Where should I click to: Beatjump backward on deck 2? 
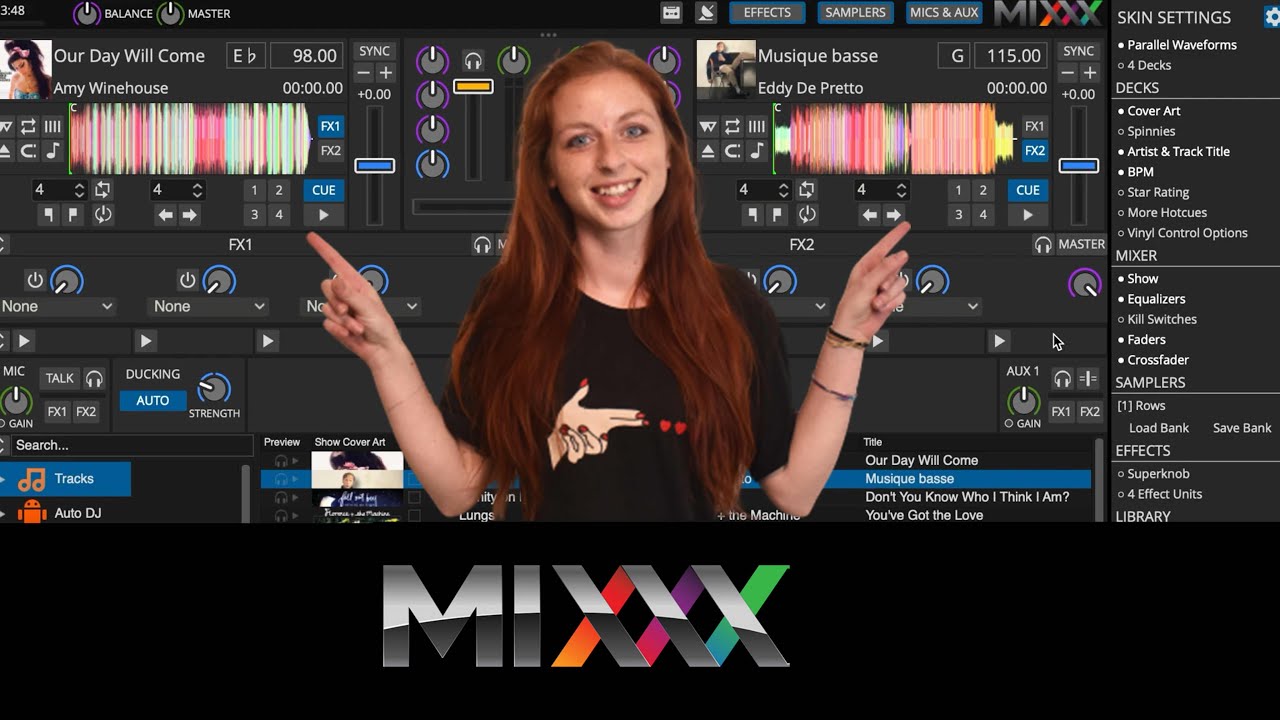[869, 214]
